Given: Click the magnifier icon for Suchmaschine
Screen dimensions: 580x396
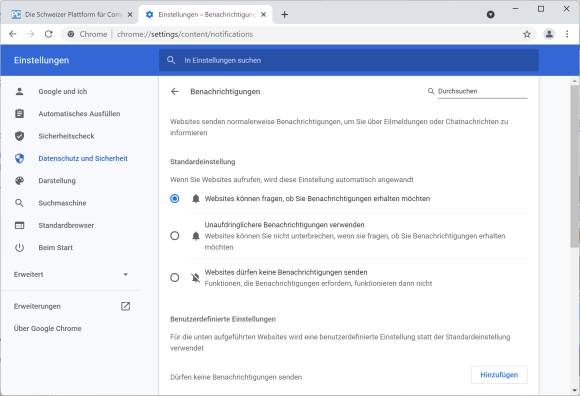Looking at the screenshot, I should point(19,203).
